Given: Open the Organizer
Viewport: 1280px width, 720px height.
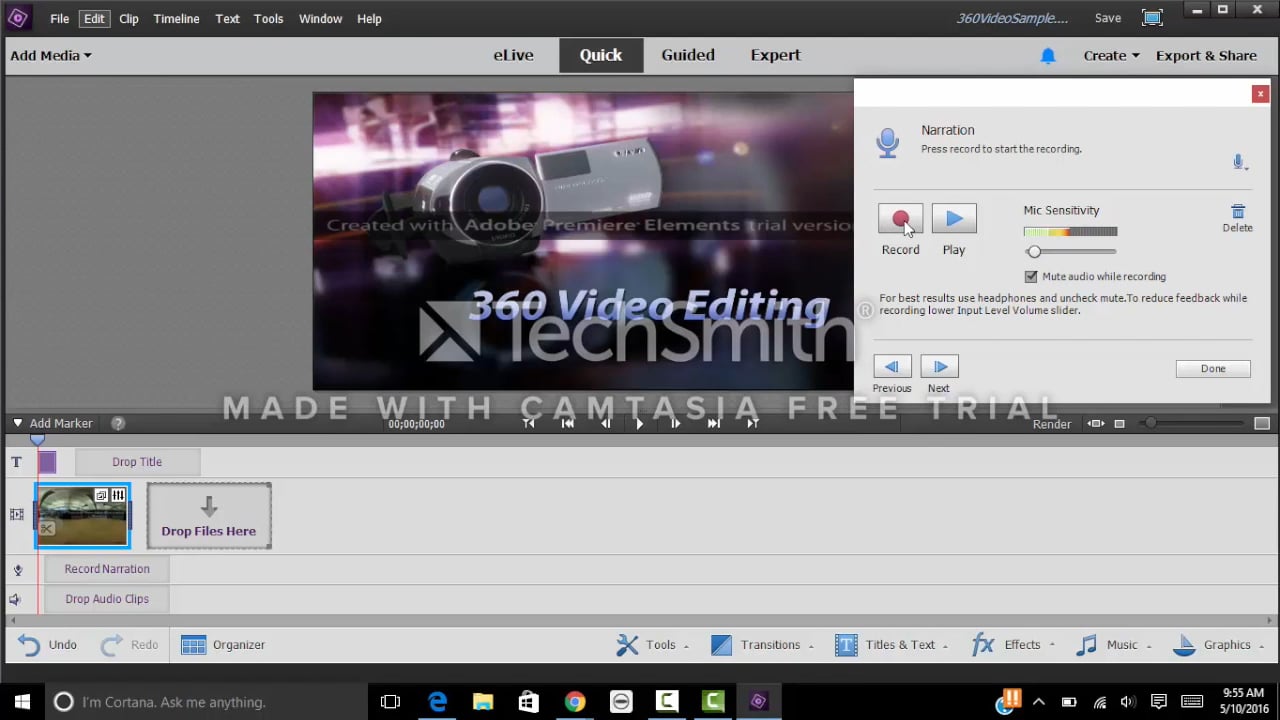Looking at the screenshot, I should tap(223, 645).
